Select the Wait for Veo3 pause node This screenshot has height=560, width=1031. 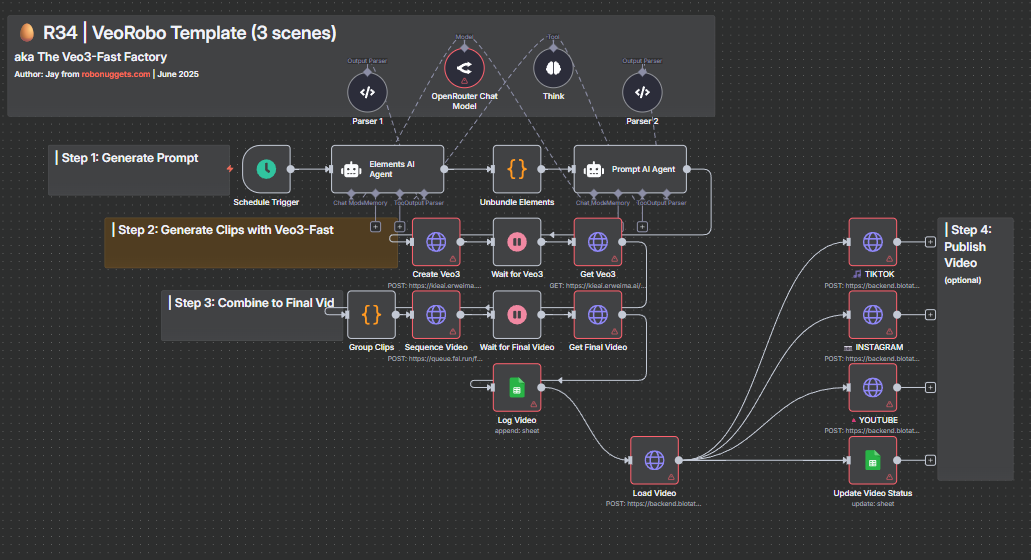(x=517, y=242)
